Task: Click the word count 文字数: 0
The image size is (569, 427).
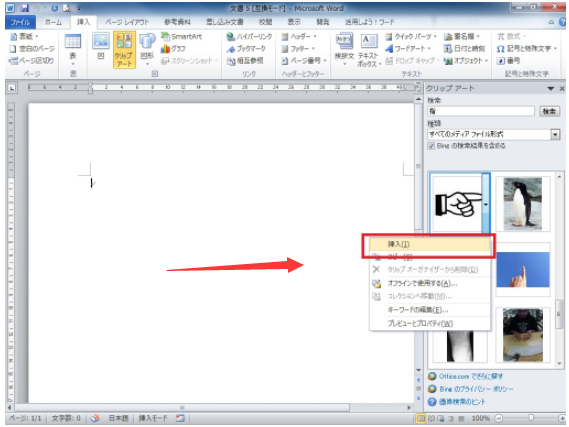Action: pyautogui.click(x=66, y=418)
